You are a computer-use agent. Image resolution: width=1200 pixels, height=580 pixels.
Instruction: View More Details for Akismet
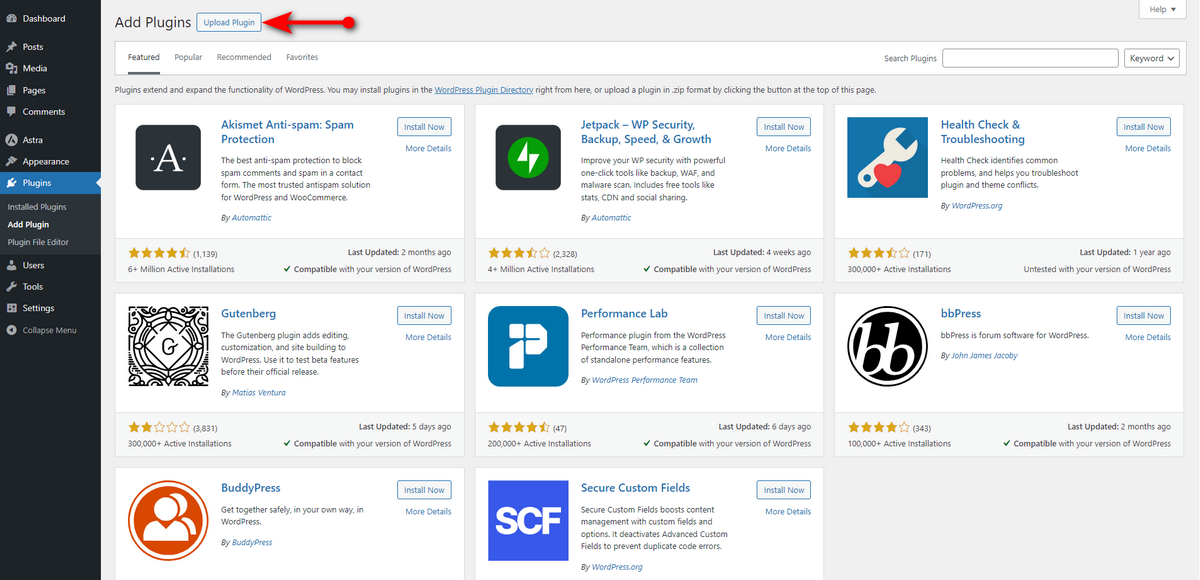pyautogui.click(x=428, y=148)
